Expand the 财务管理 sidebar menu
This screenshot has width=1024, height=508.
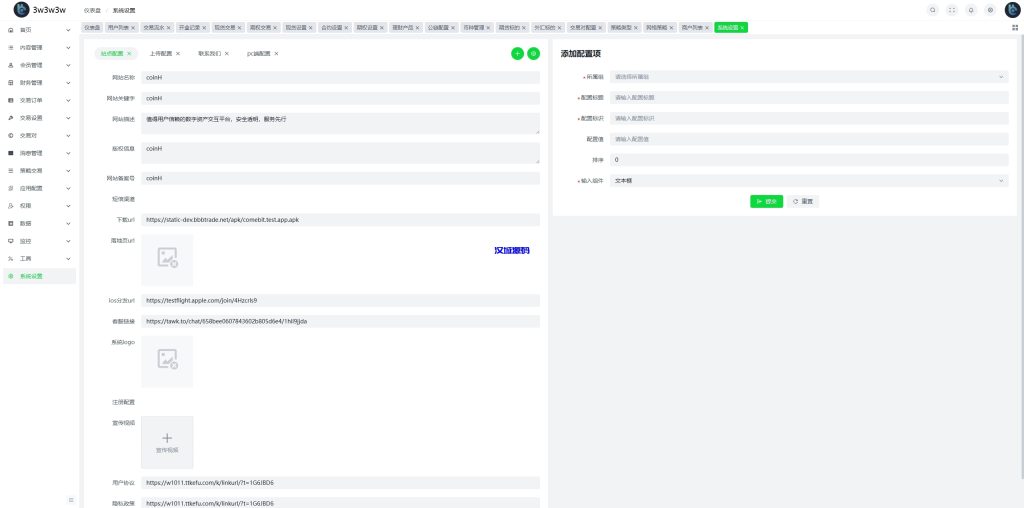click(38, 82)
